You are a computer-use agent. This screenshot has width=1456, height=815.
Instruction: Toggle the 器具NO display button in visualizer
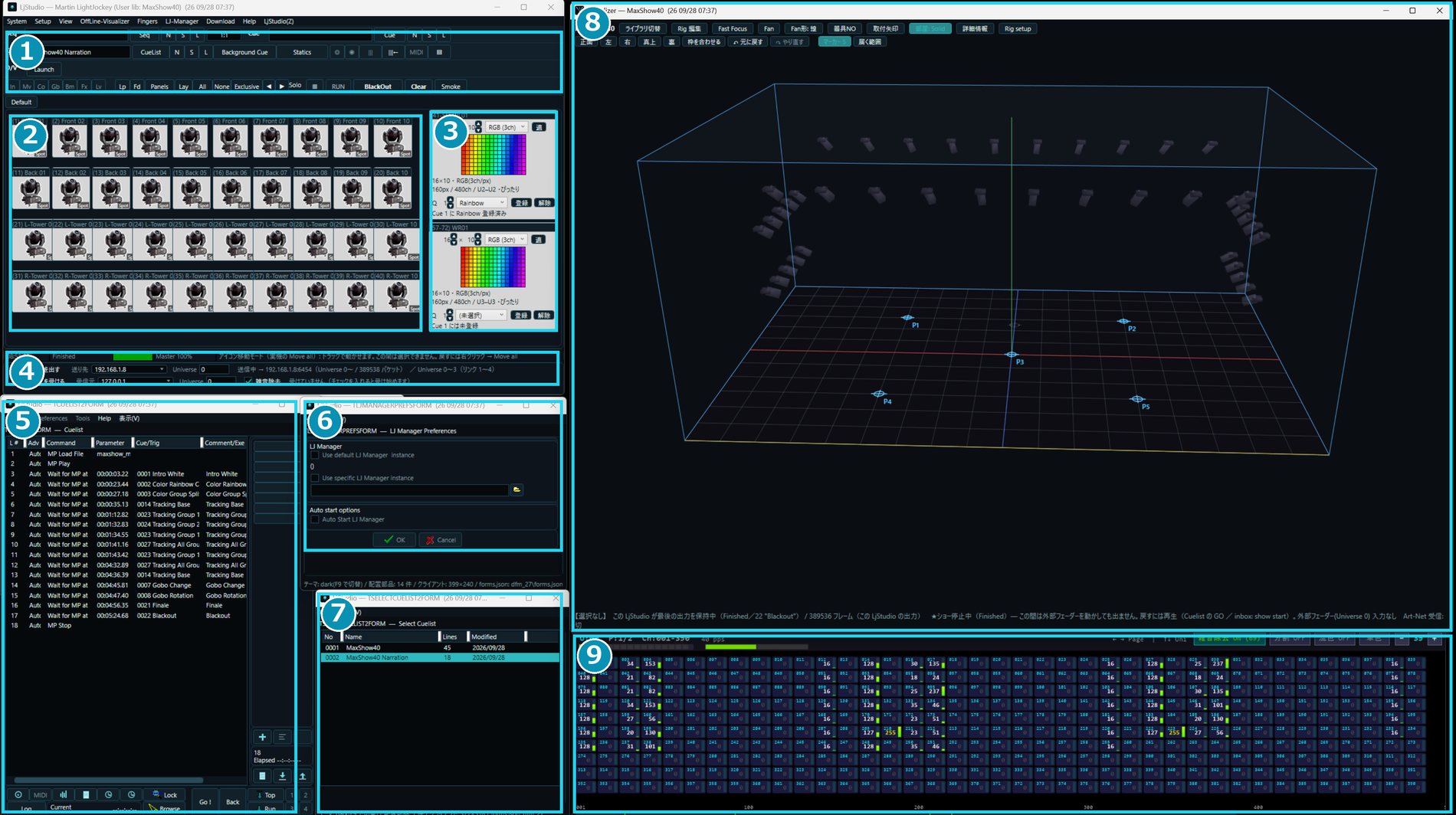click(x=844, y=28)
